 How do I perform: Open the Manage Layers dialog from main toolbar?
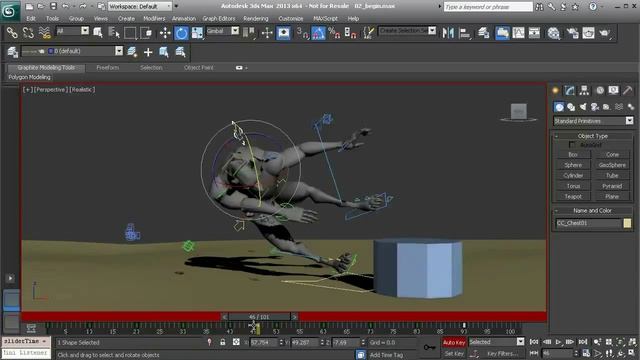click(484, 33)
